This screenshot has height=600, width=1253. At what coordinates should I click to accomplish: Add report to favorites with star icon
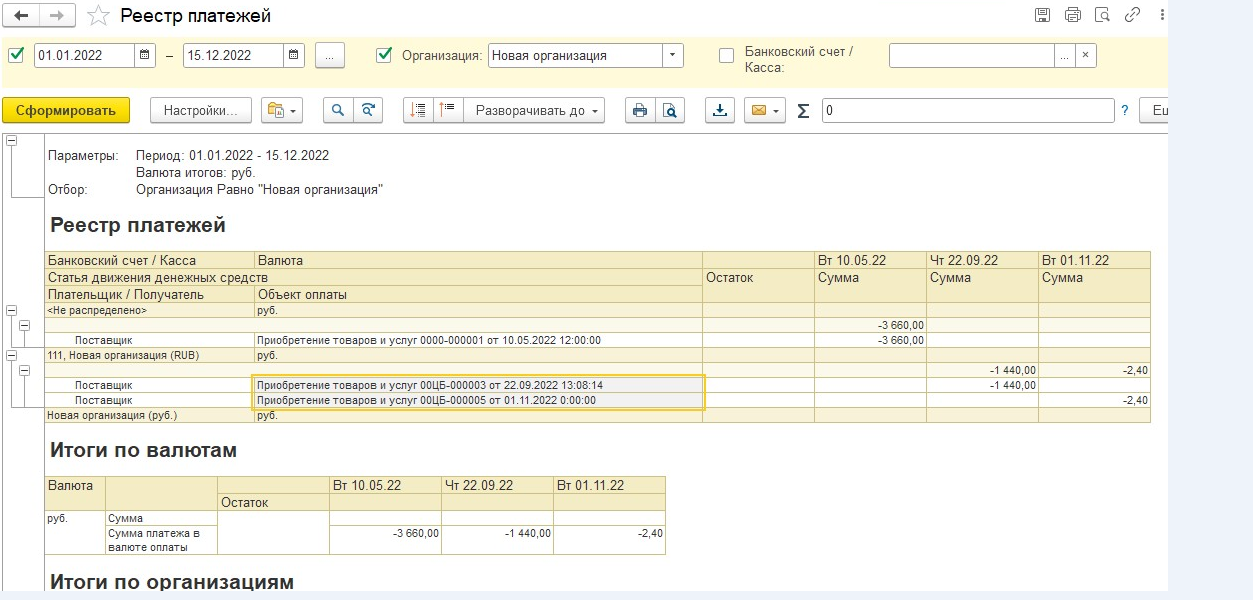coord(98,16)
